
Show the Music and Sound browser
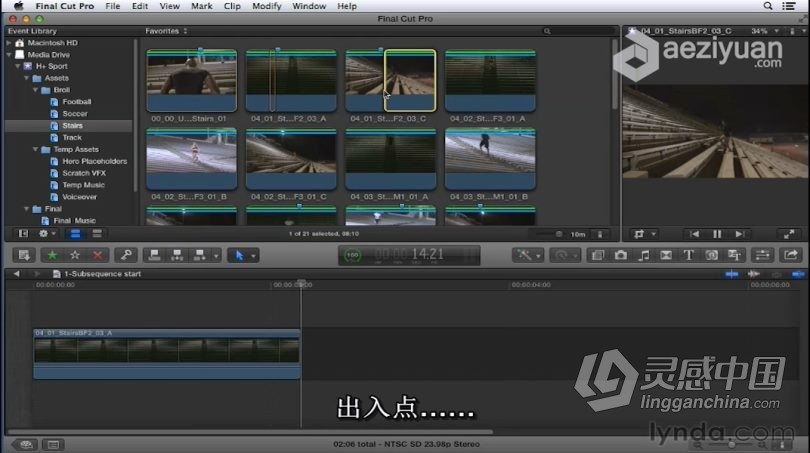(643, 255)
